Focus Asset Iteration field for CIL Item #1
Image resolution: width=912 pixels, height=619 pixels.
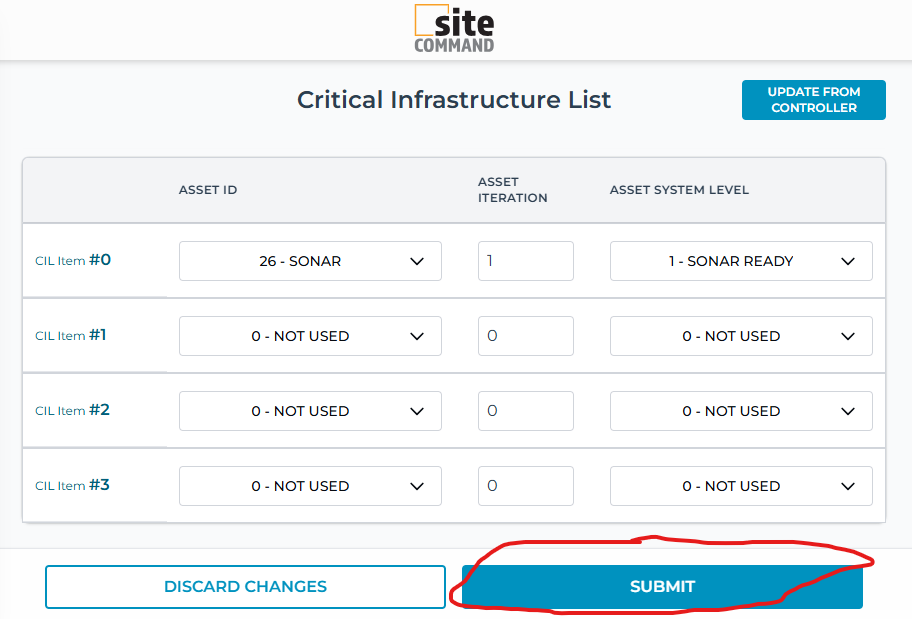[x=525, y=336]
